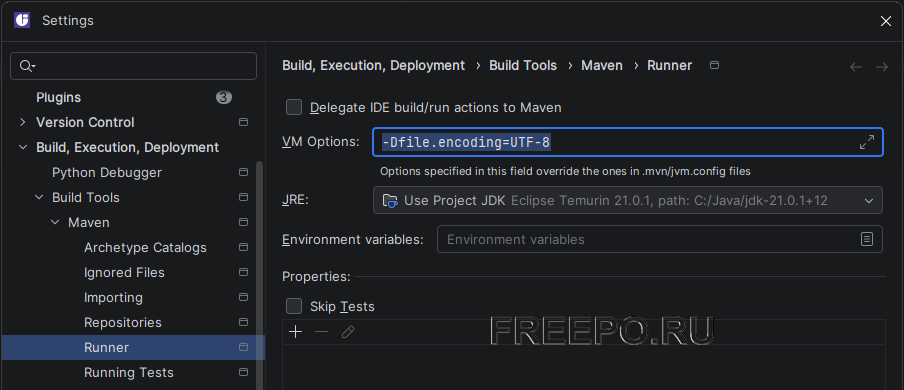Click the Environment variables label

353,239
